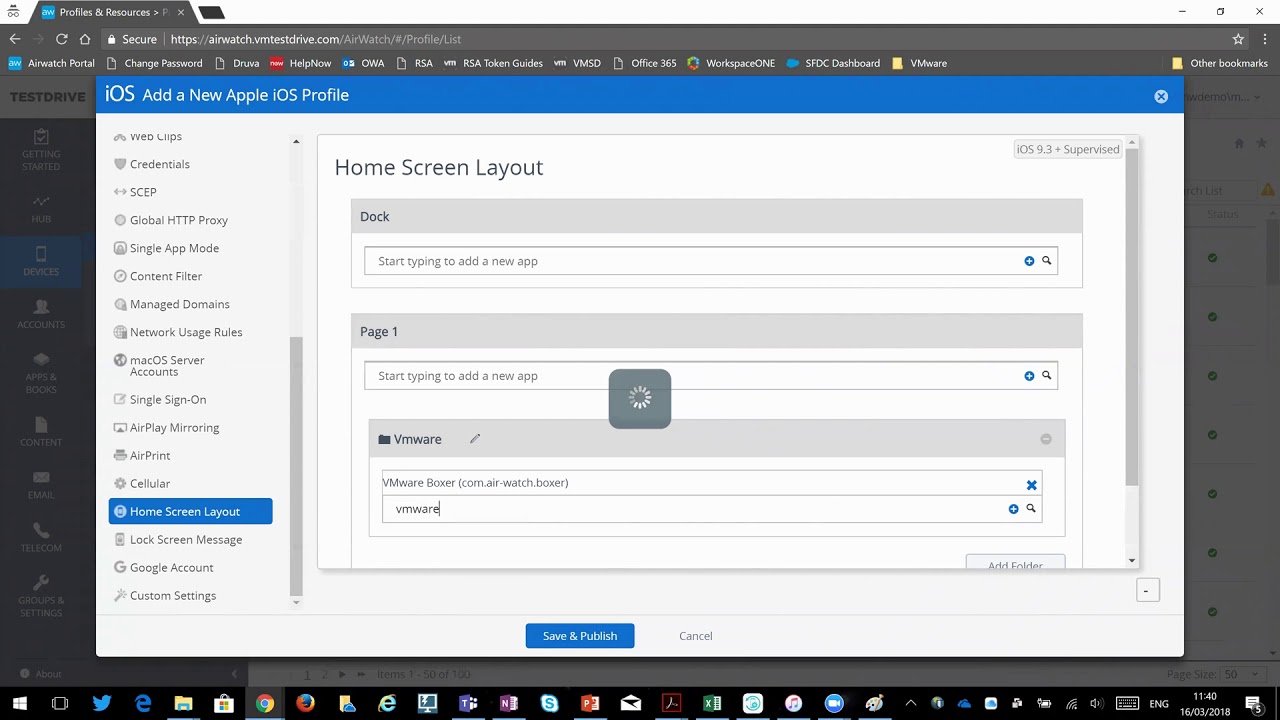This screenshot has height=720, width=1280.
Task: Remove the Vmware folder with minus icon
Action: (x=1046, y=439)
